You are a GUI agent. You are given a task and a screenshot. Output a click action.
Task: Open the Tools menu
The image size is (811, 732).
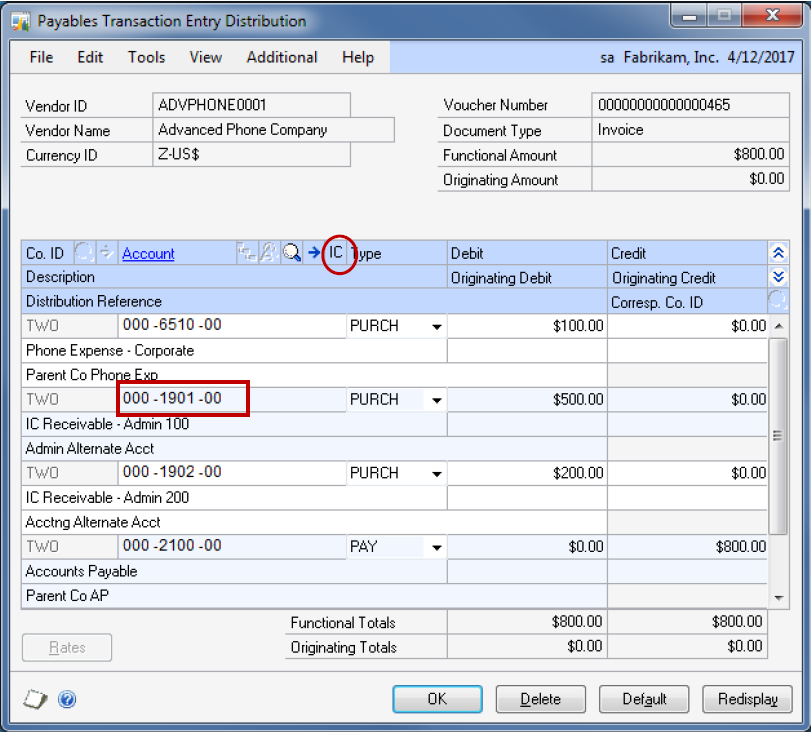pos(146,57)
